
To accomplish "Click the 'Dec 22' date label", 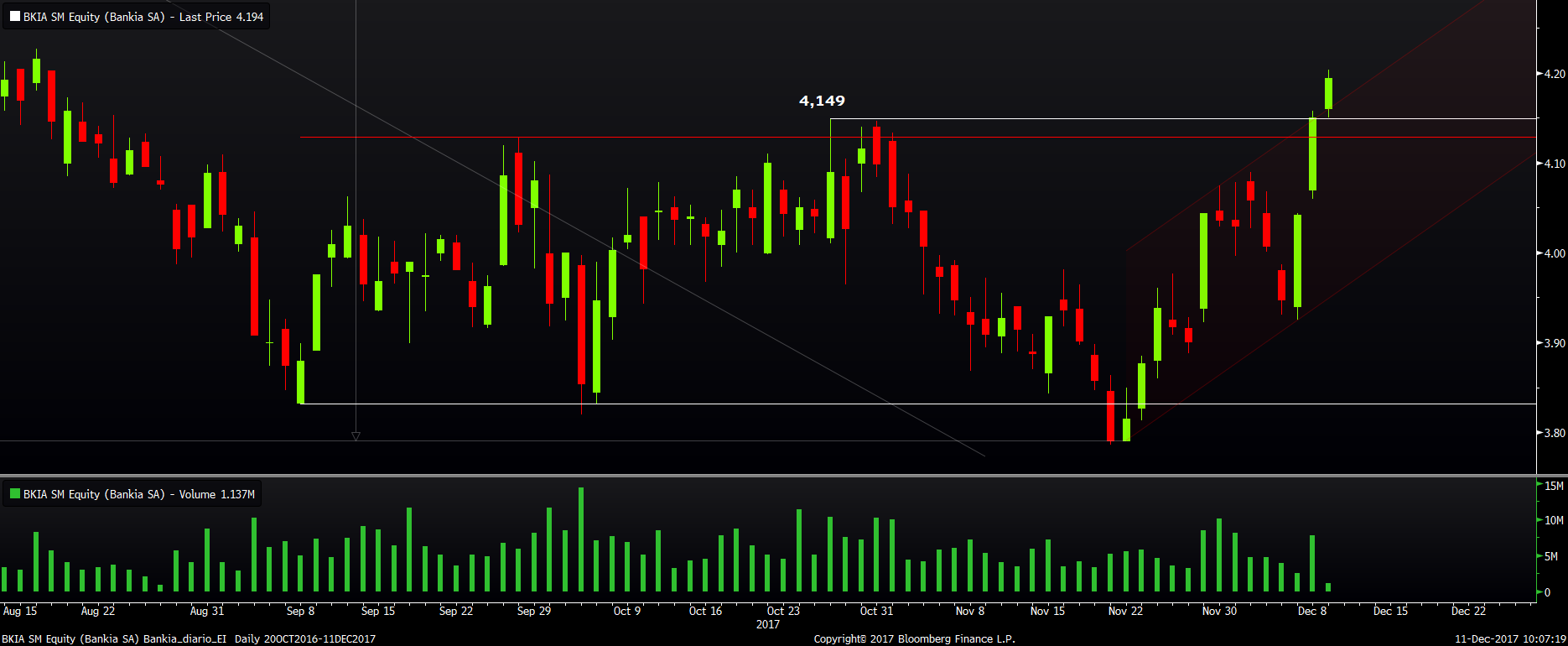I will [1468, 611].
